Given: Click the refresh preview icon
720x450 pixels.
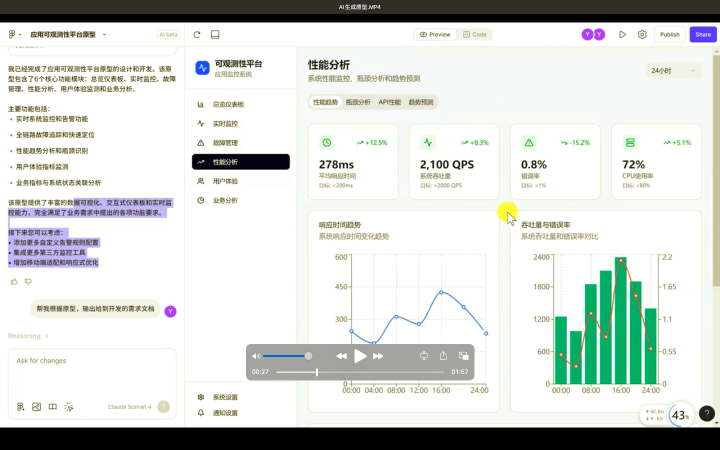Looking at the screenshot, I should click(x=197, y=34).
